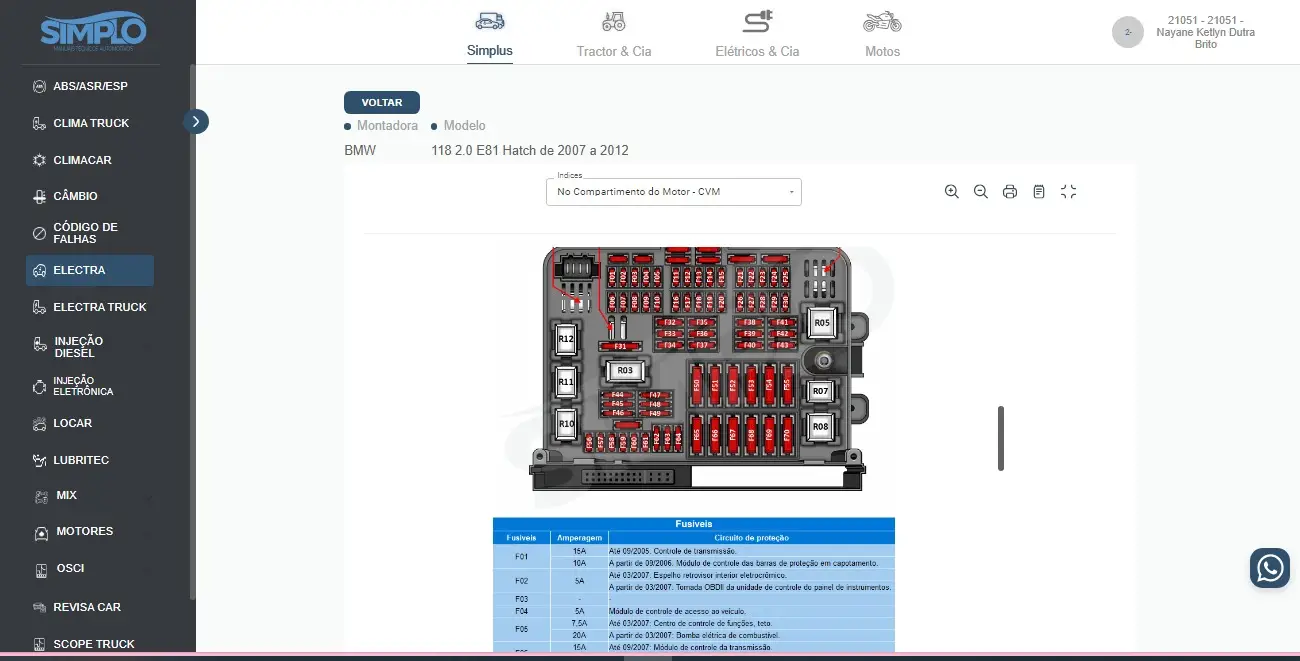Click relay R03 in the fuse diagram
This screenshot has height=661, width=1300.
coord(625,371)
